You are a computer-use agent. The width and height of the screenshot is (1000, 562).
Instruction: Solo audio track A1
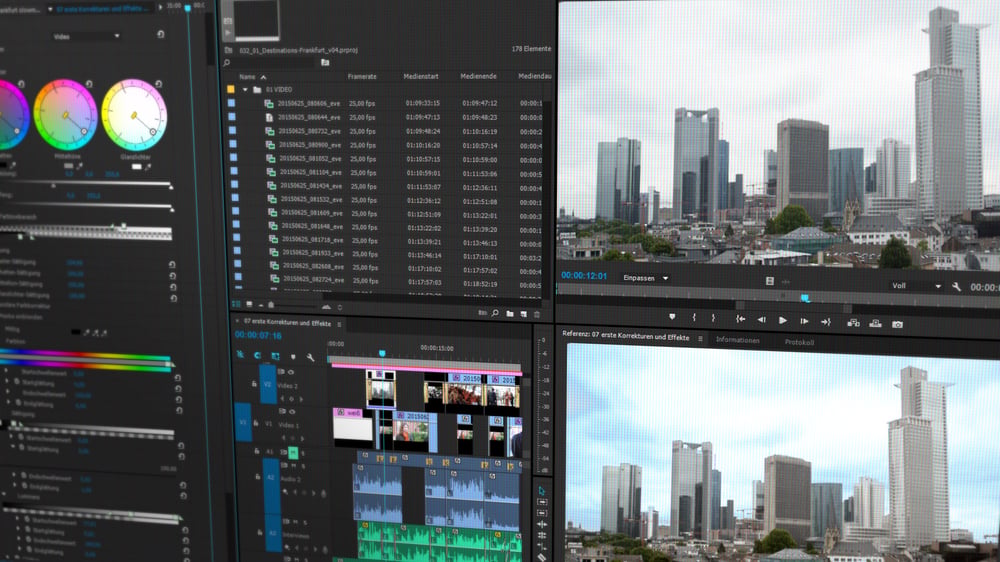coord(303,454)
